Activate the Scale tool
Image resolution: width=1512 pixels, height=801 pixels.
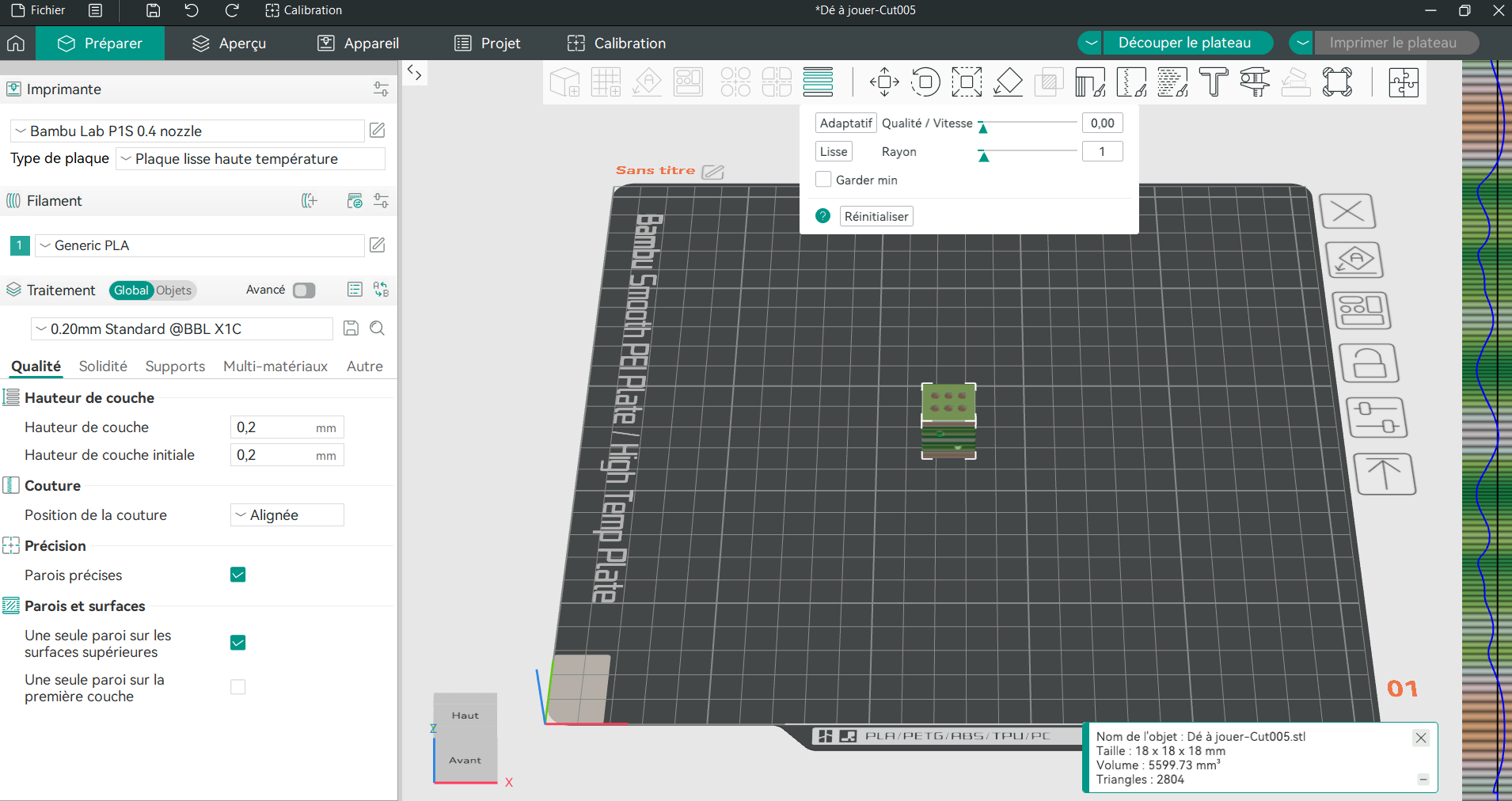967,82
